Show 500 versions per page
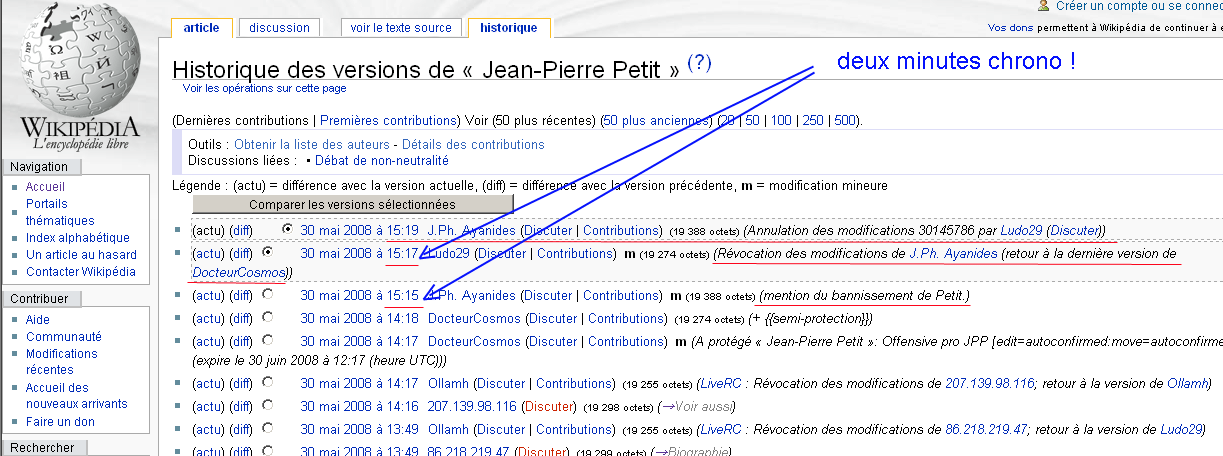The image size is (1223, 456). click(845, 120)
